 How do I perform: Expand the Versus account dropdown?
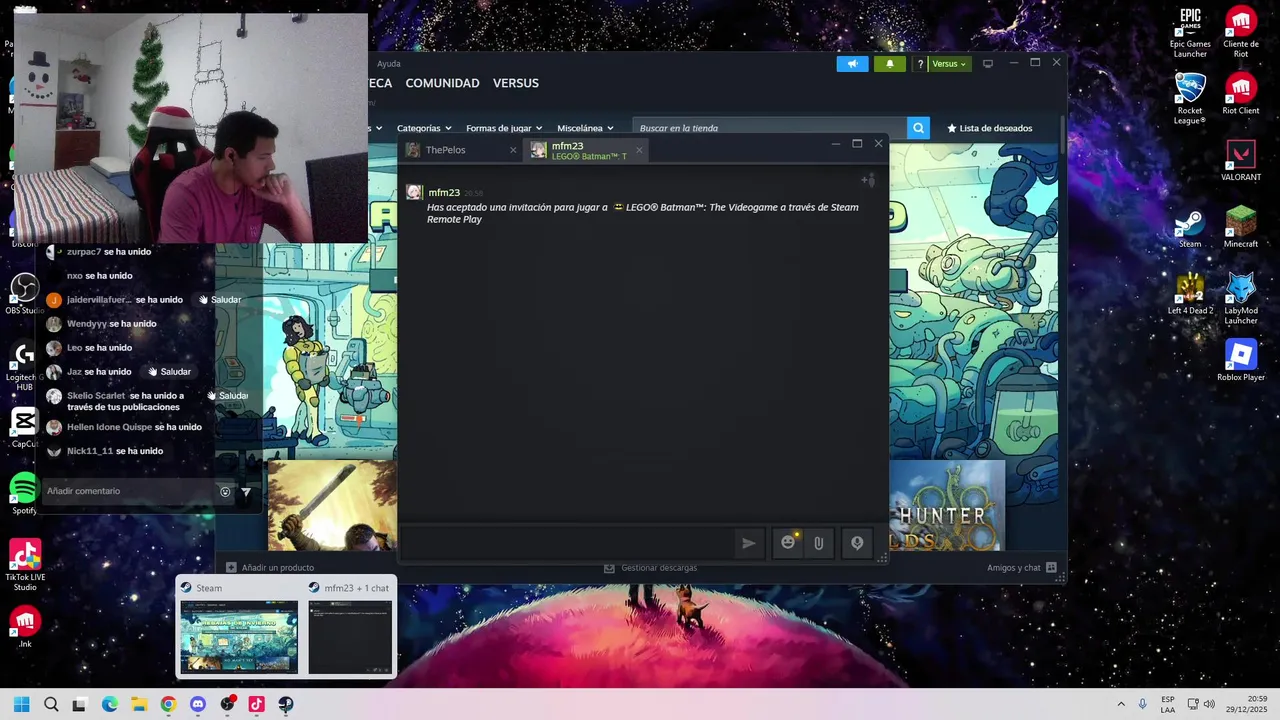(x=949, y=64)
